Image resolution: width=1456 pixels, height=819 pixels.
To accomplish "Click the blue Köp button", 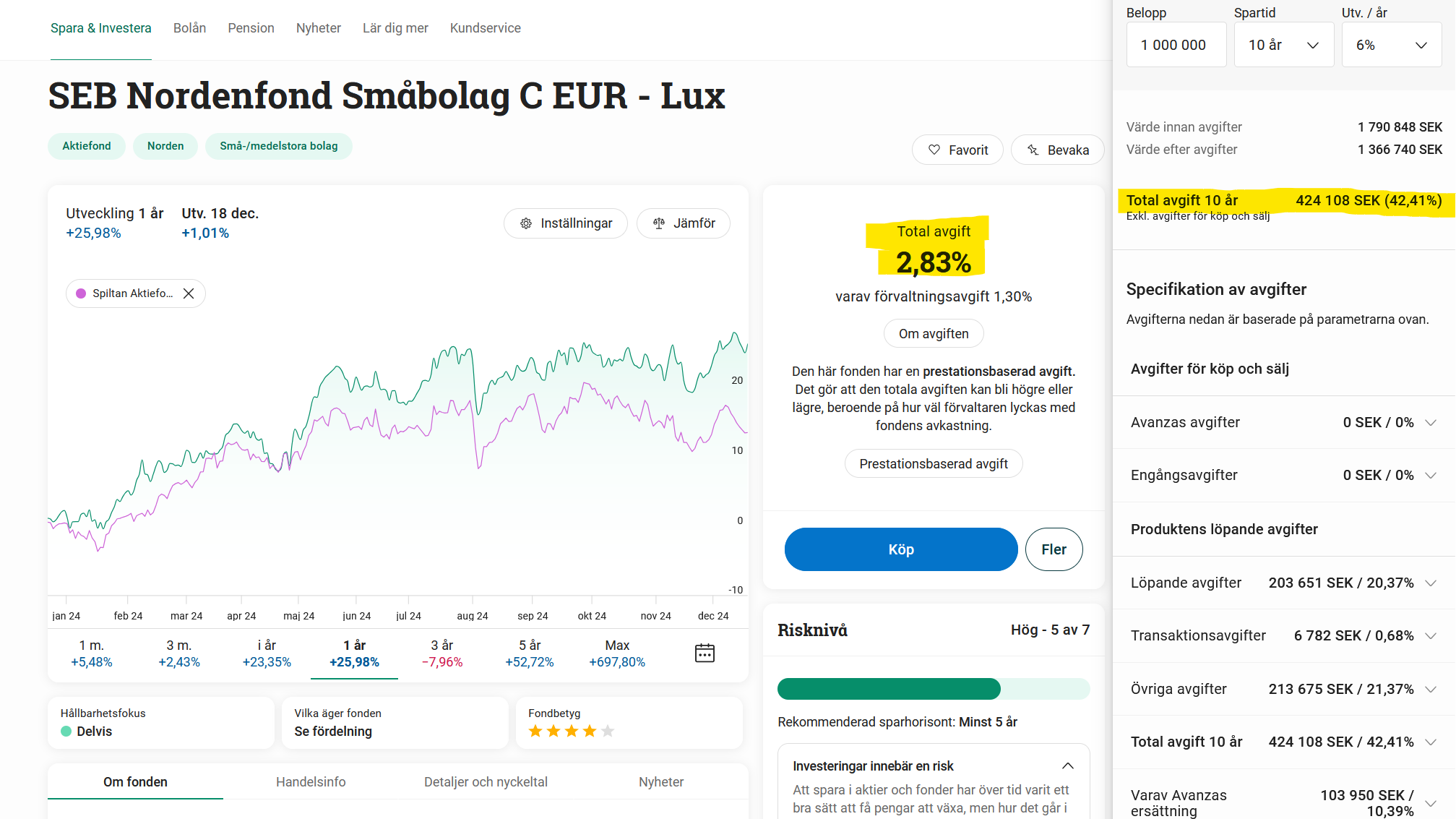I will 900,549.
